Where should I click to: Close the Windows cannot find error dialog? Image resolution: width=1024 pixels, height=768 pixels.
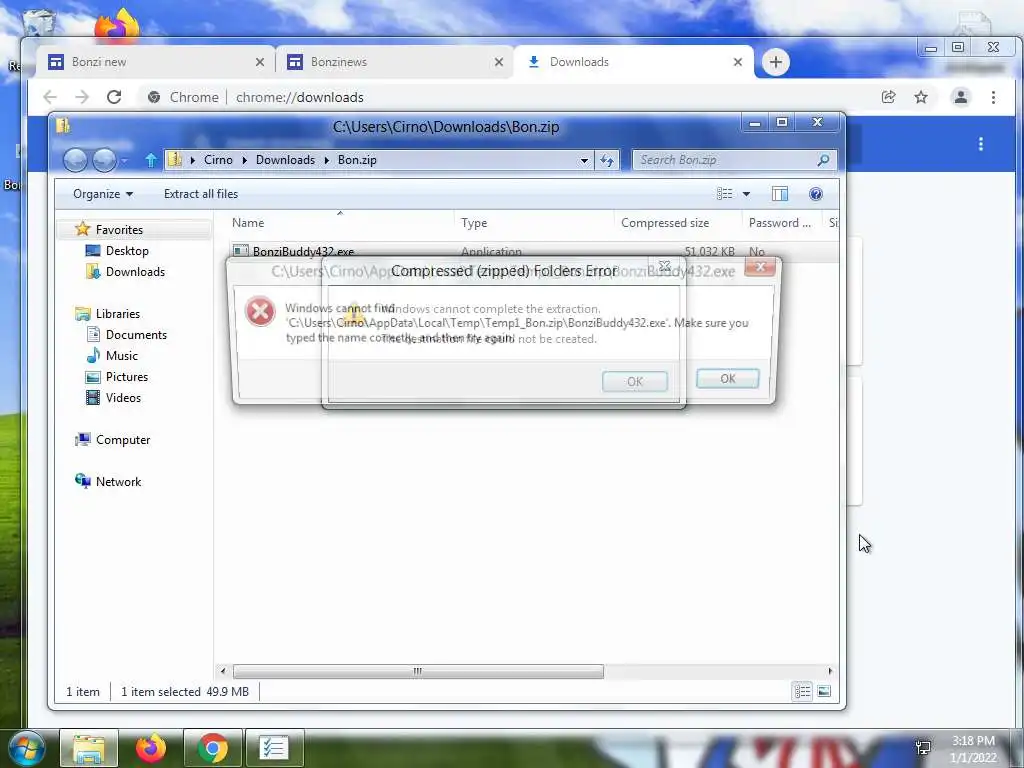coord(760,266)
